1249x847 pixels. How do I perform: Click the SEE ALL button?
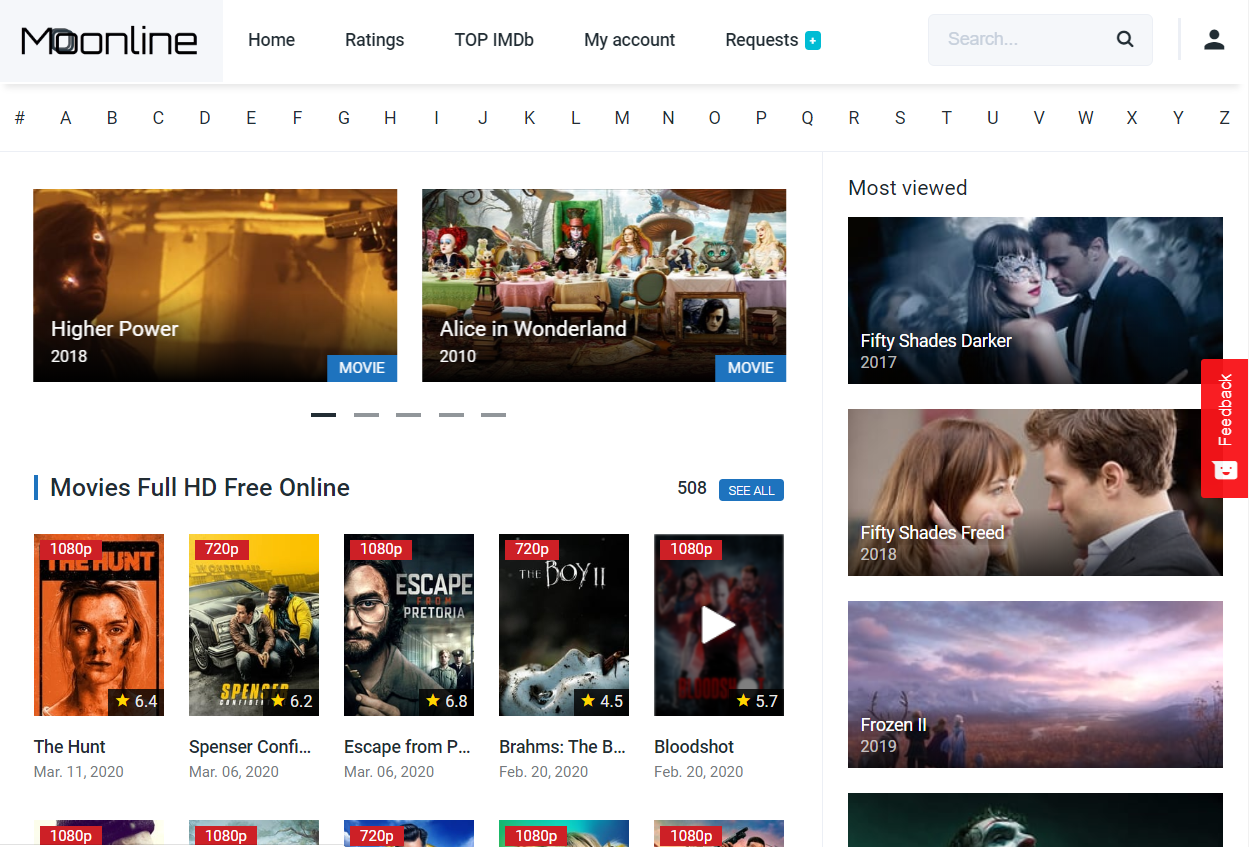(751, 490)
